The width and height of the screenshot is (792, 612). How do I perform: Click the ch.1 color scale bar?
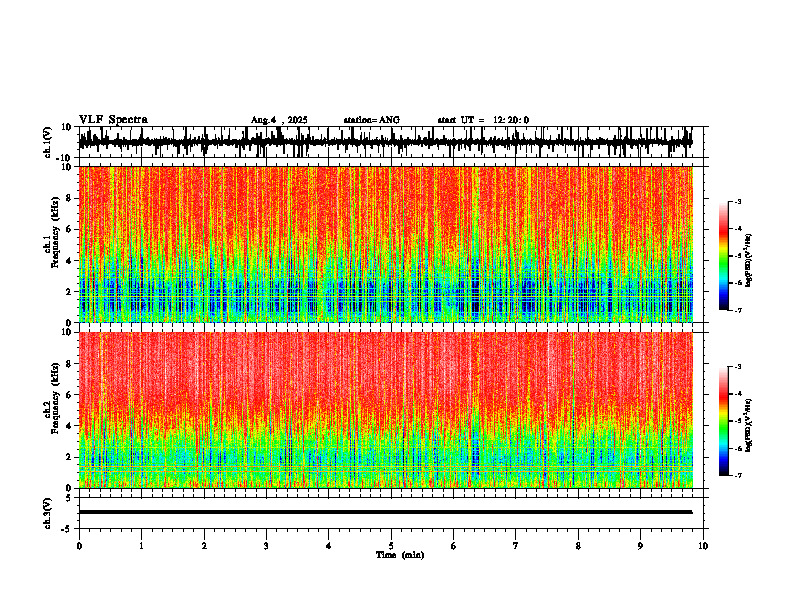tap(723, 256)
